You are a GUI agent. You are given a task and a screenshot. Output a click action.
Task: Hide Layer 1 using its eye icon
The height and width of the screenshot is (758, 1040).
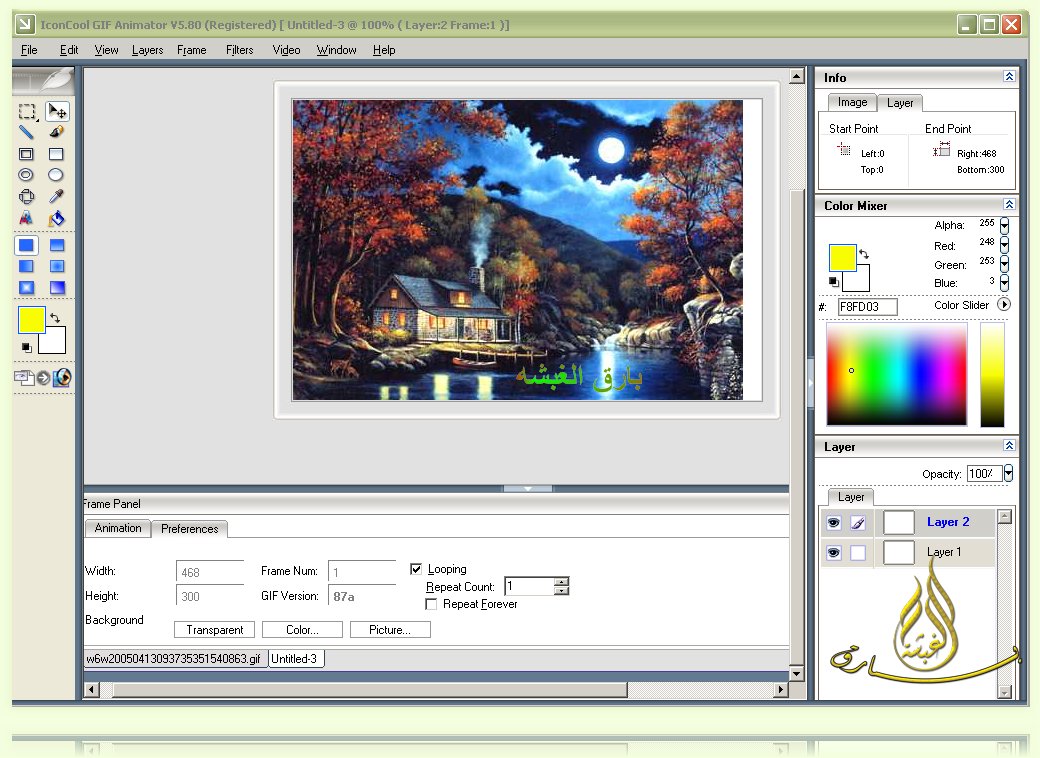point(834,552)
